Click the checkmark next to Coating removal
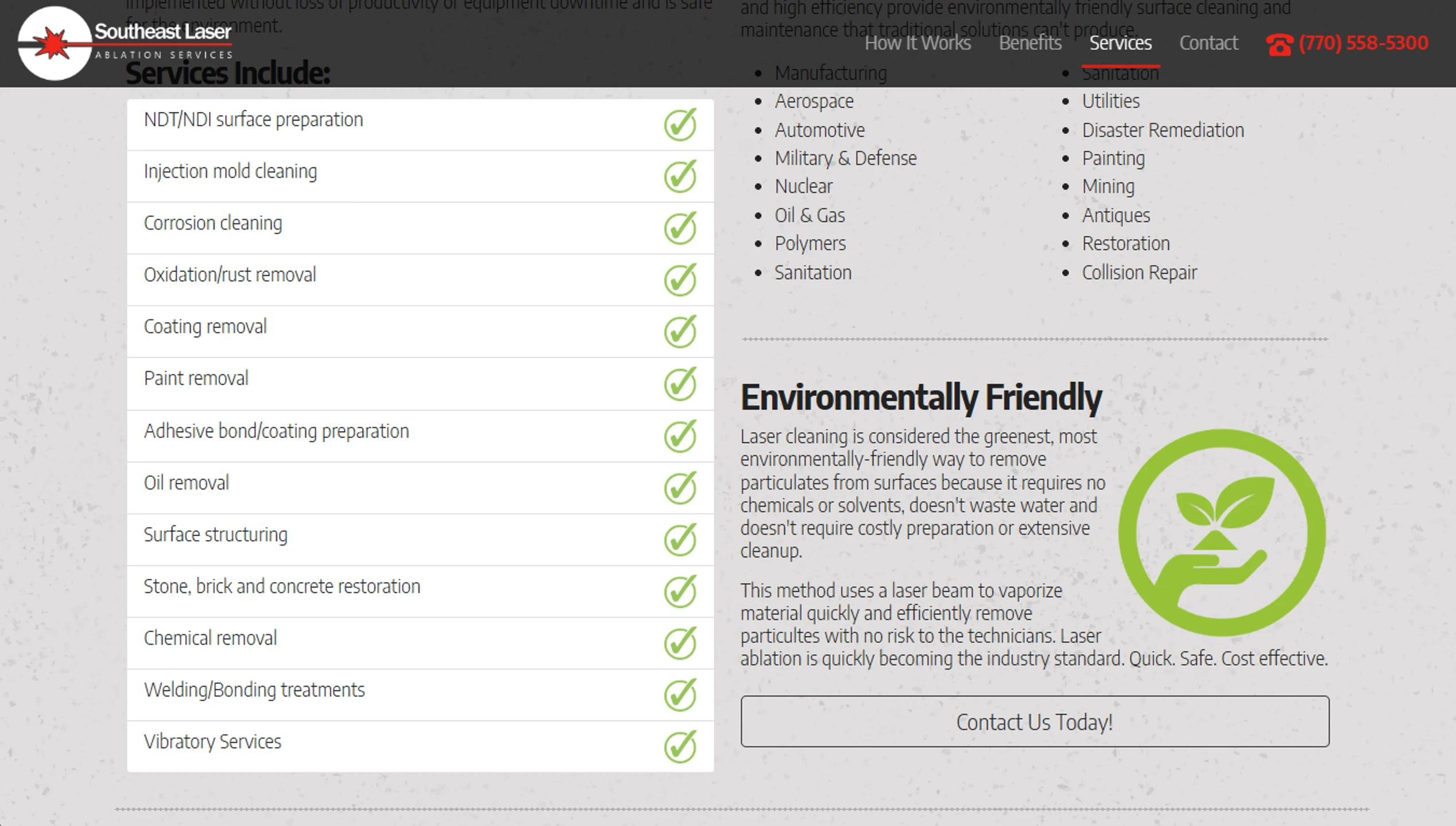This screenshot has height=826, width=1456. click(x=680, y=331)
